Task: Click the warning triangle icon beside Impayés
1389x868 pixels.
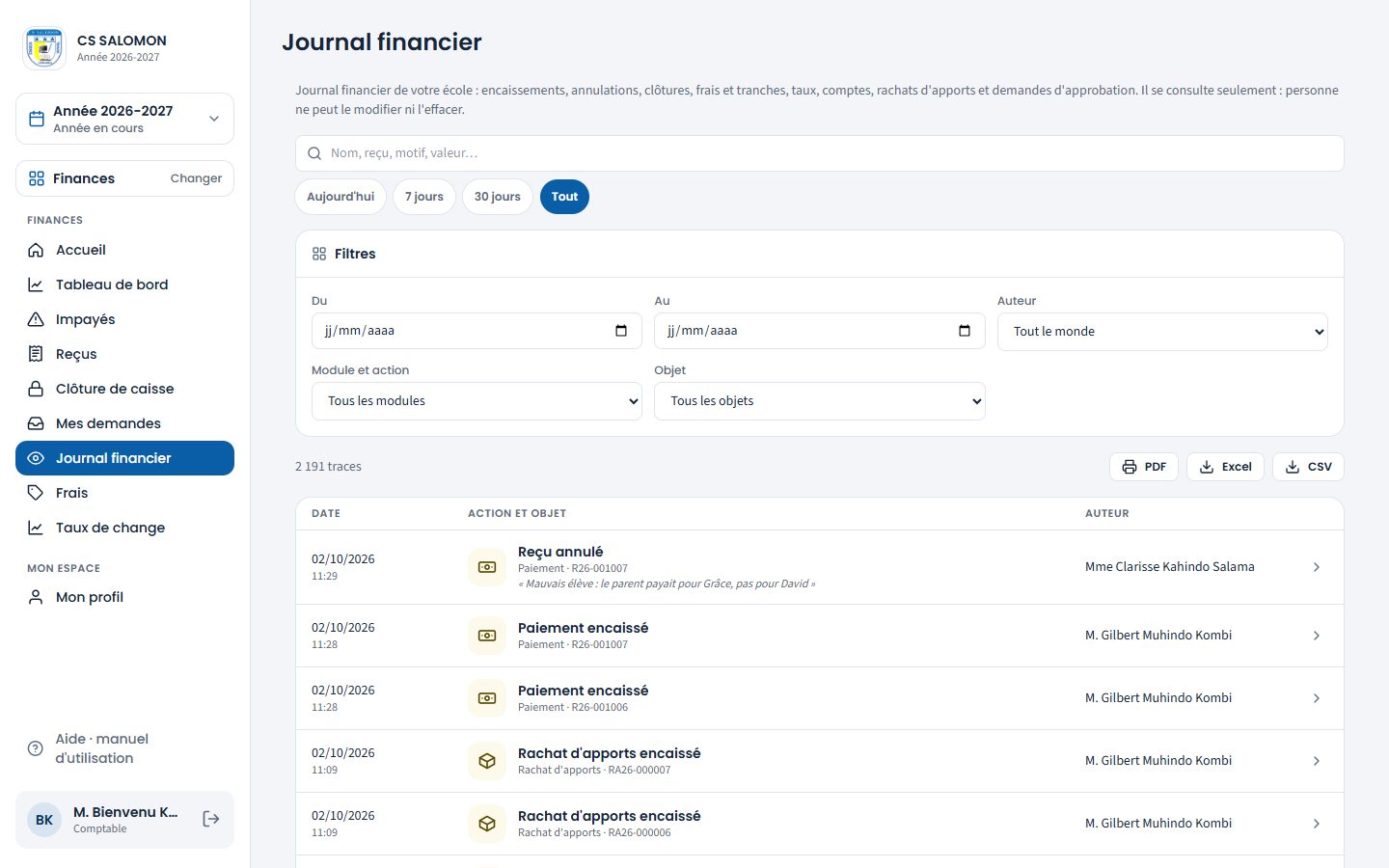Action: [36, 319]
